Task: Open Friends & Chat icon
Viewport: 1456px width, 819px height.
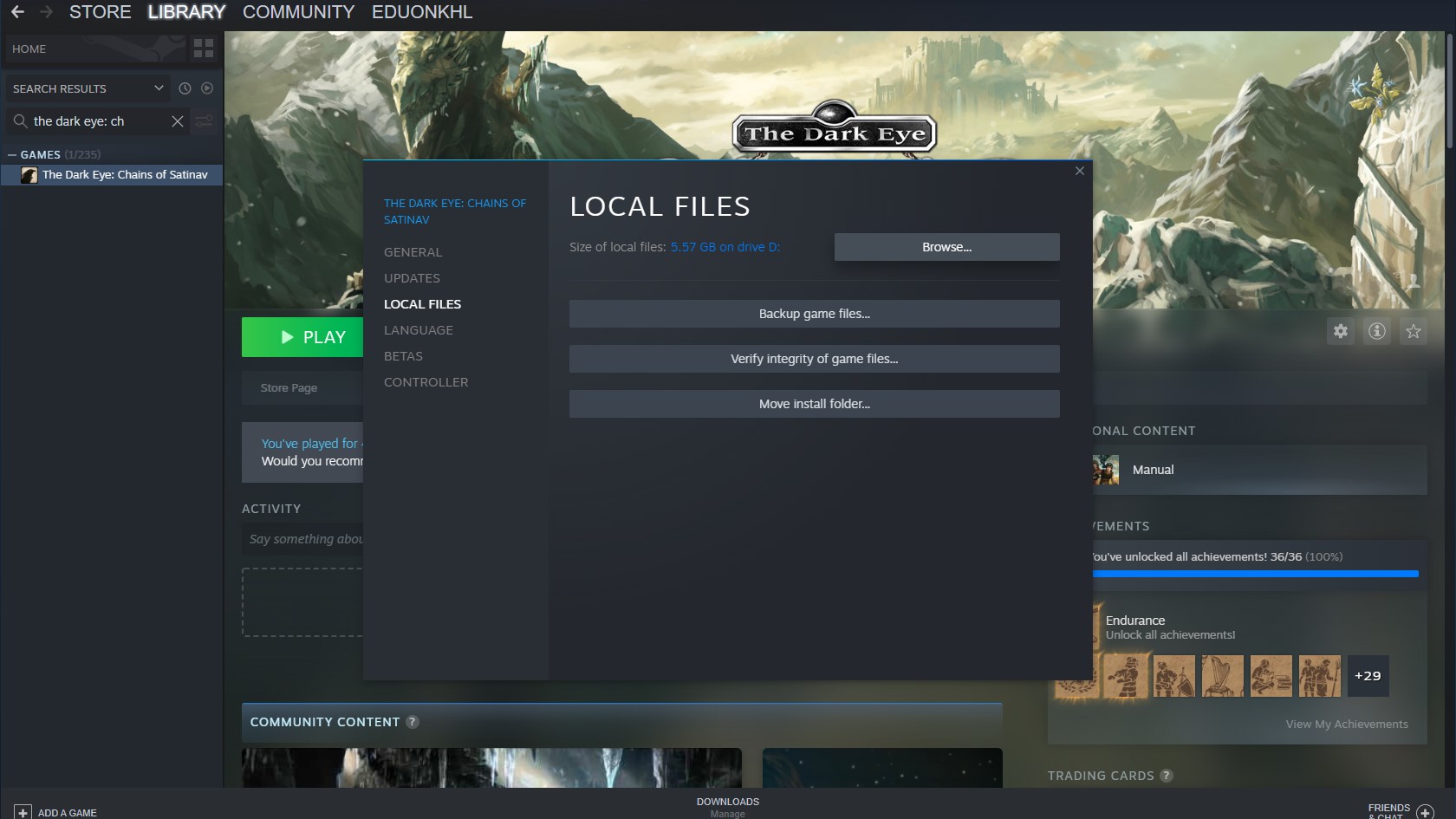Action: 1425,812
